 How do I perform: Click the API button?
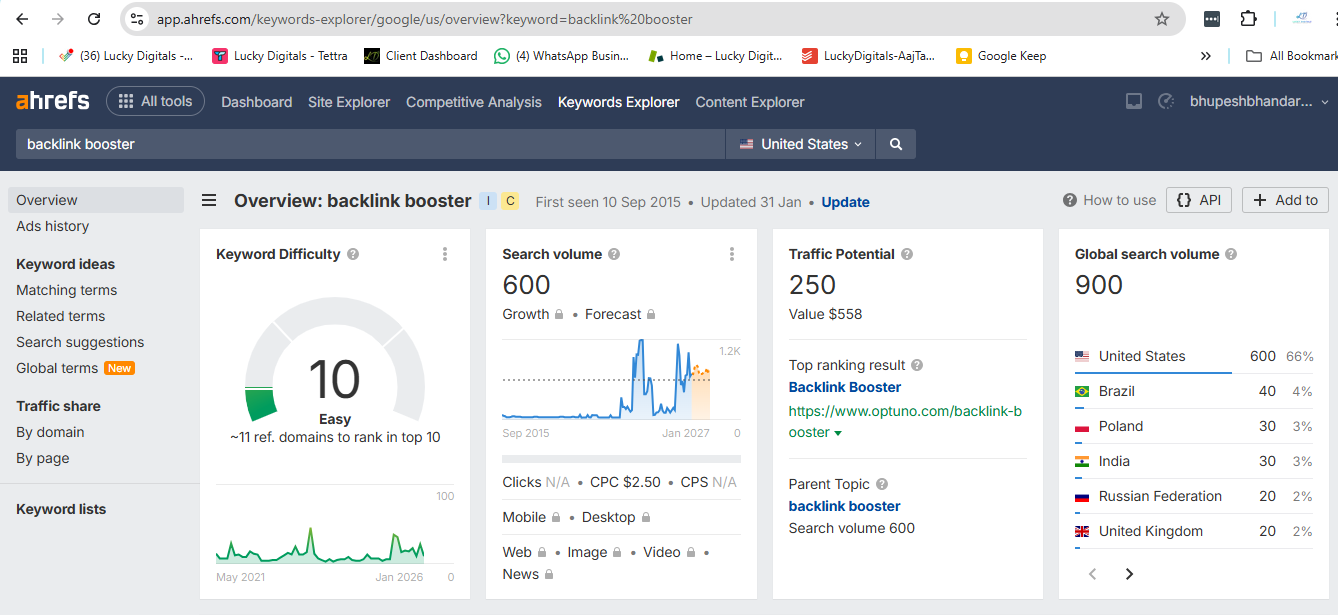tap(1199, 200)
